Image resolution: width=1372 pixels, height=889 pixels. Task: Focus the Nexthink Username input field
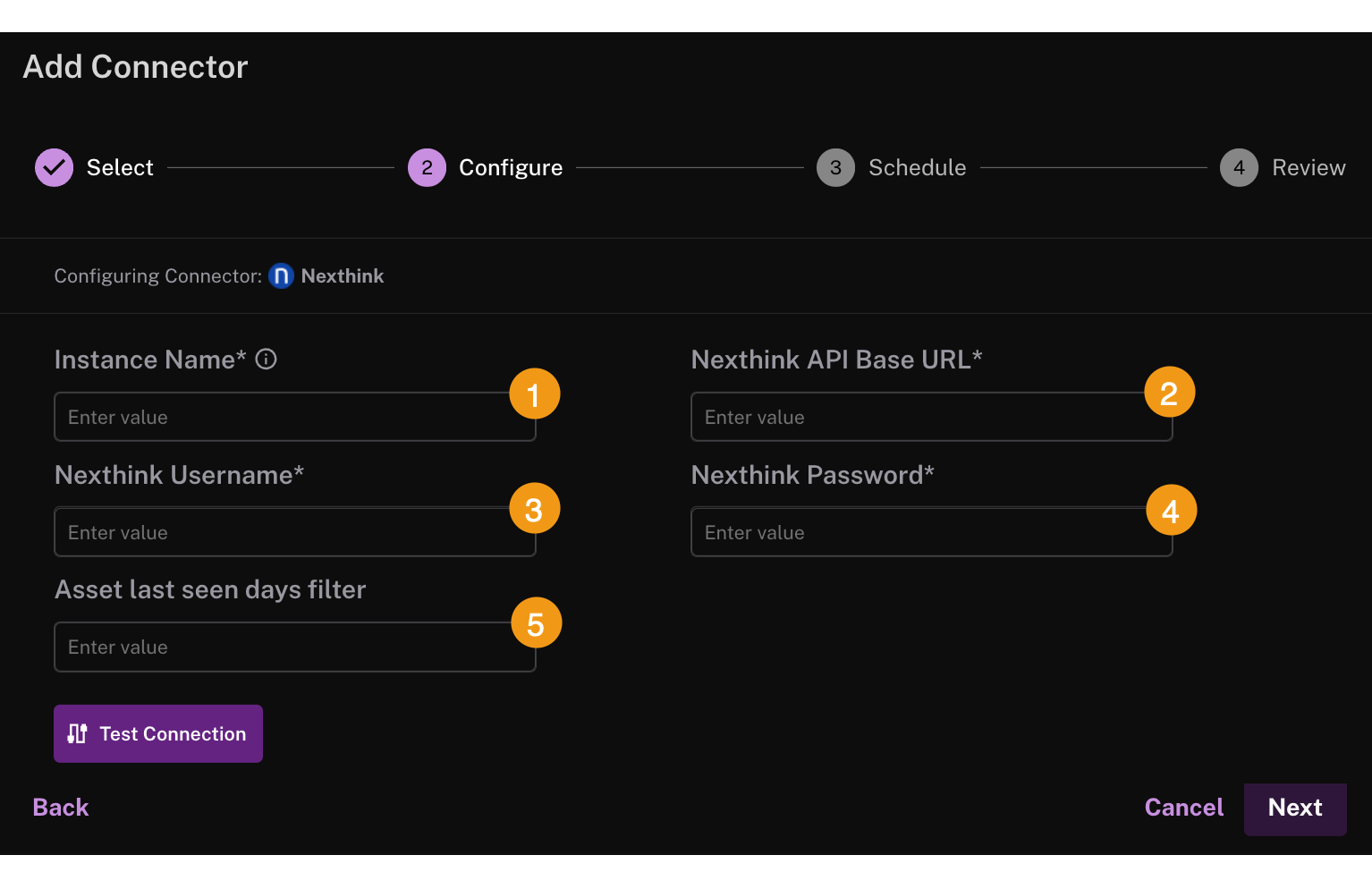pos(295,532)
